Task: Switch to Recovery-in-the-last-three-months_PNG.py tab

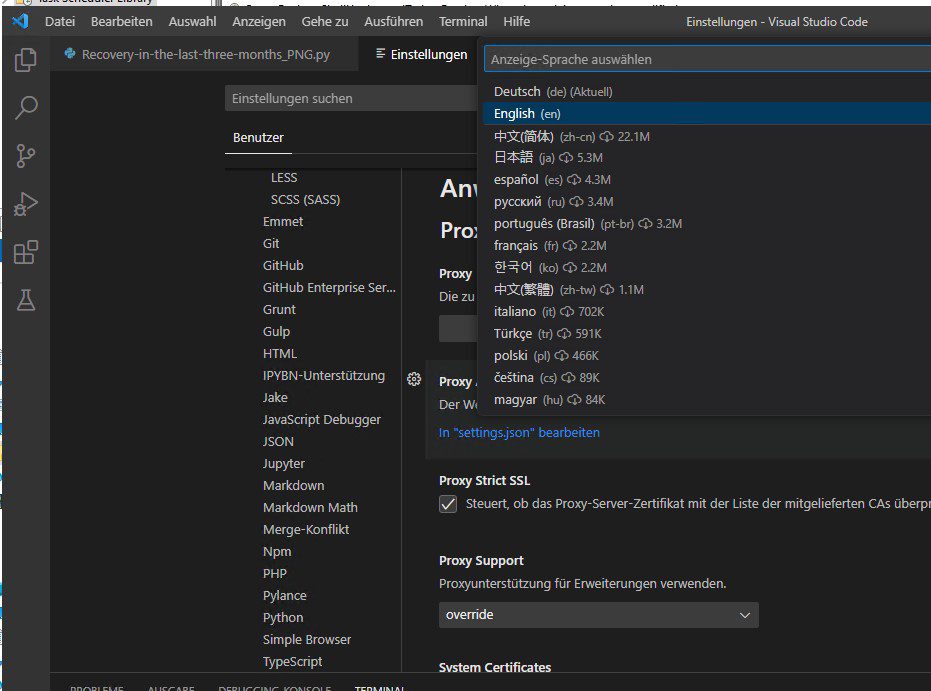Action: 205,54
